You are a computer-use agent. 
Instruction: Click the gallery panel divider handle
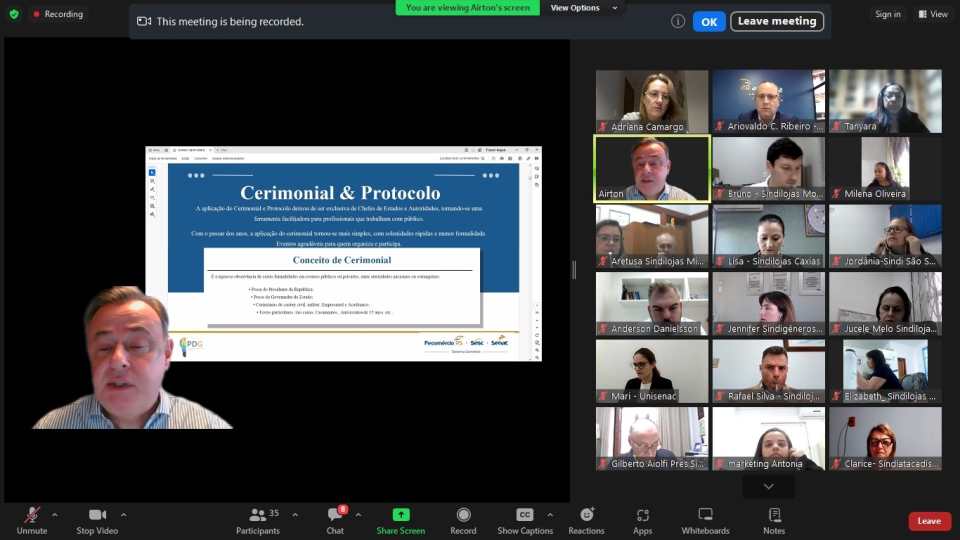coord(574,270)
